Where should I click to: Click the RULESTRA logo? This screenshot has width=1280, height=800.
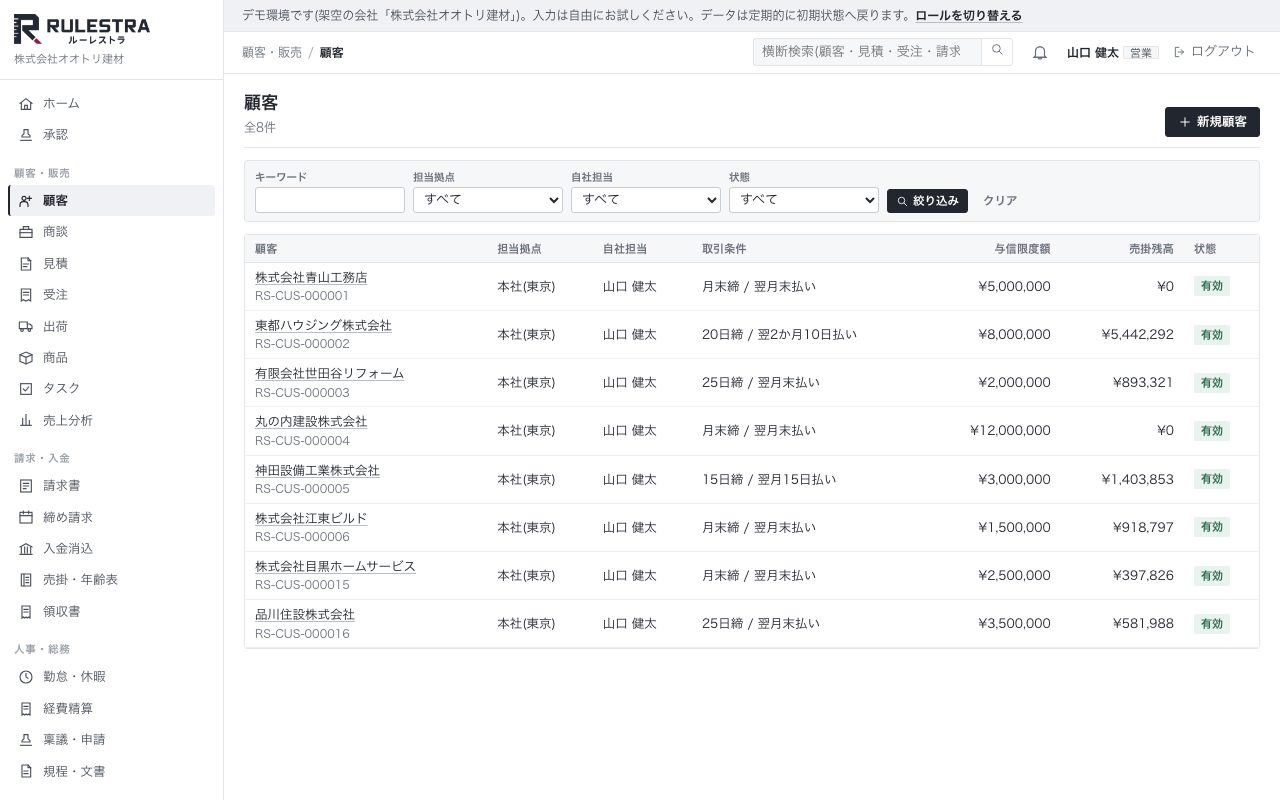pos(82,30)
